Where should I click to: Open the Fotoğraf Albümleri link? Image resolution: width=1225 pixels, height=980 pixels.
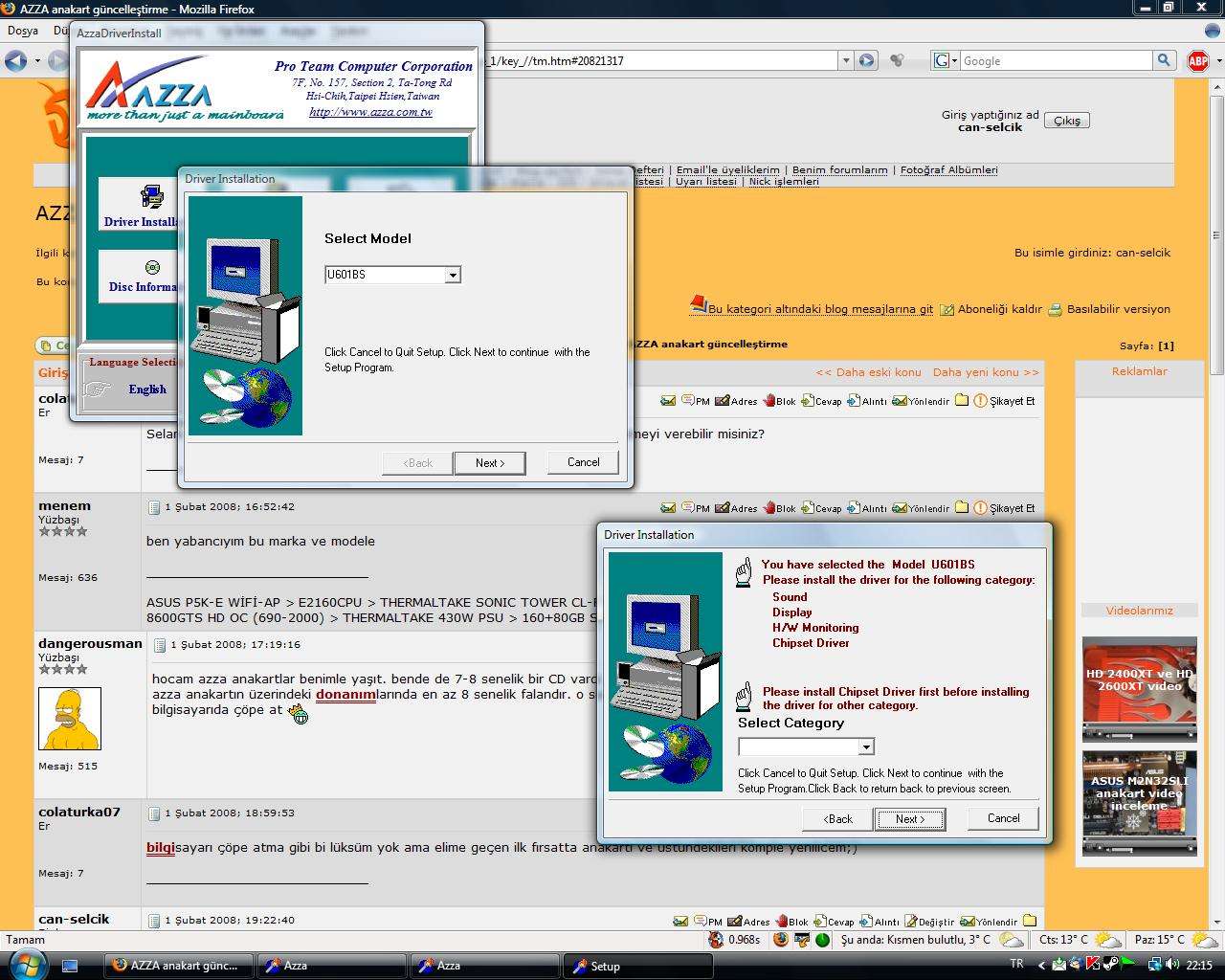(948, 169)
